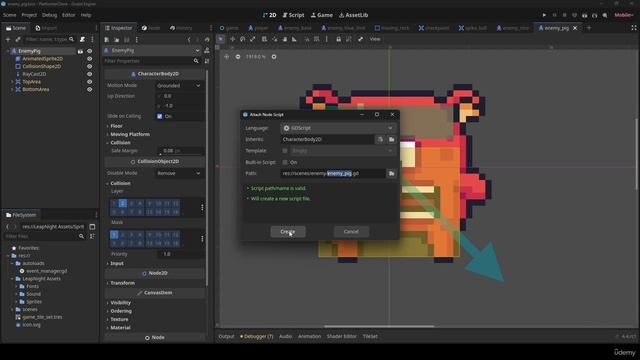The width and height of the screenshot is (640, 360).
Task: Click the lock selected node icon
Action: (338, 39)
